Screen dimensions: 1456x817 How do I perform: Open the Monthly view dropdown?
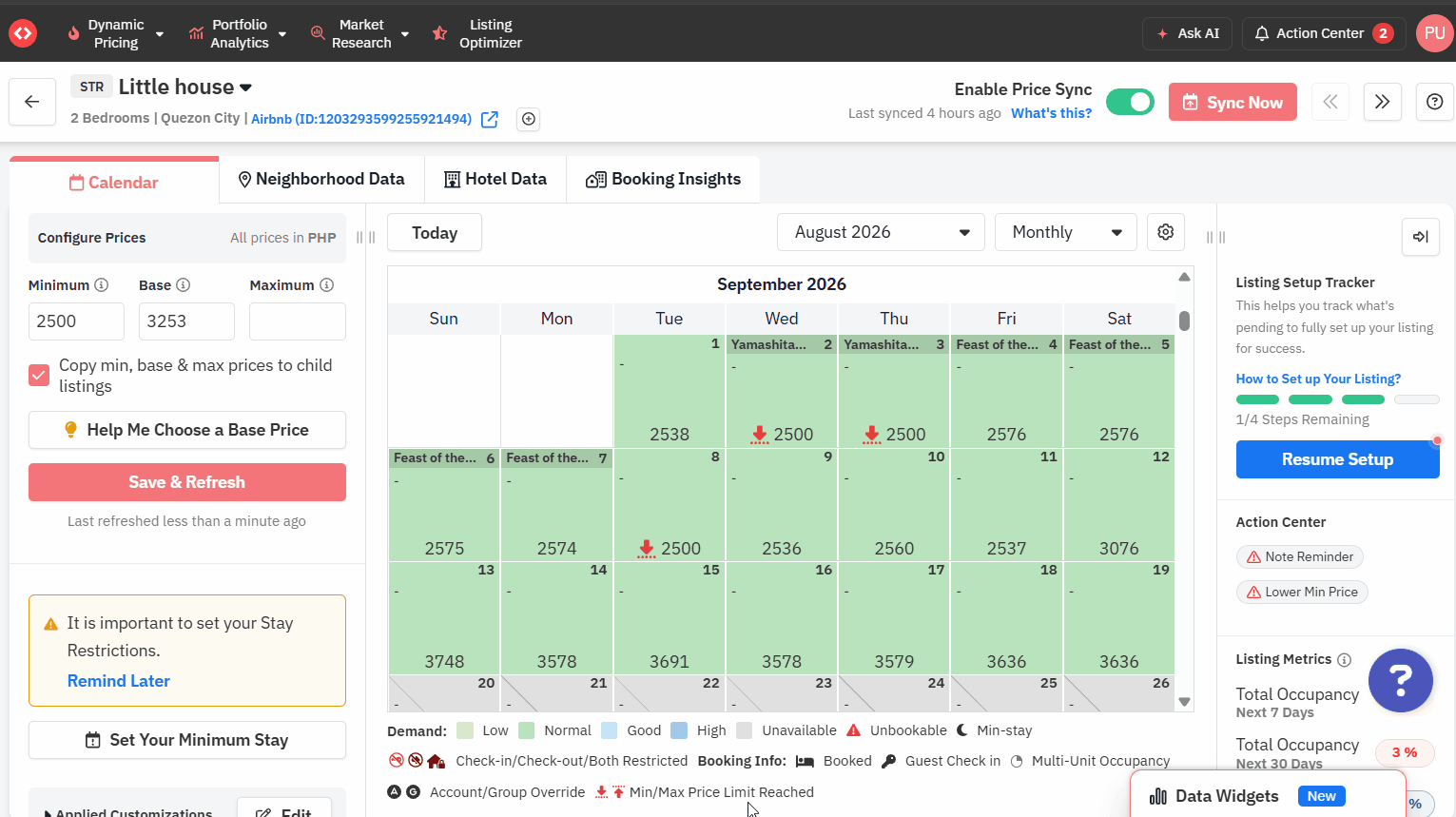point(1066,232)
